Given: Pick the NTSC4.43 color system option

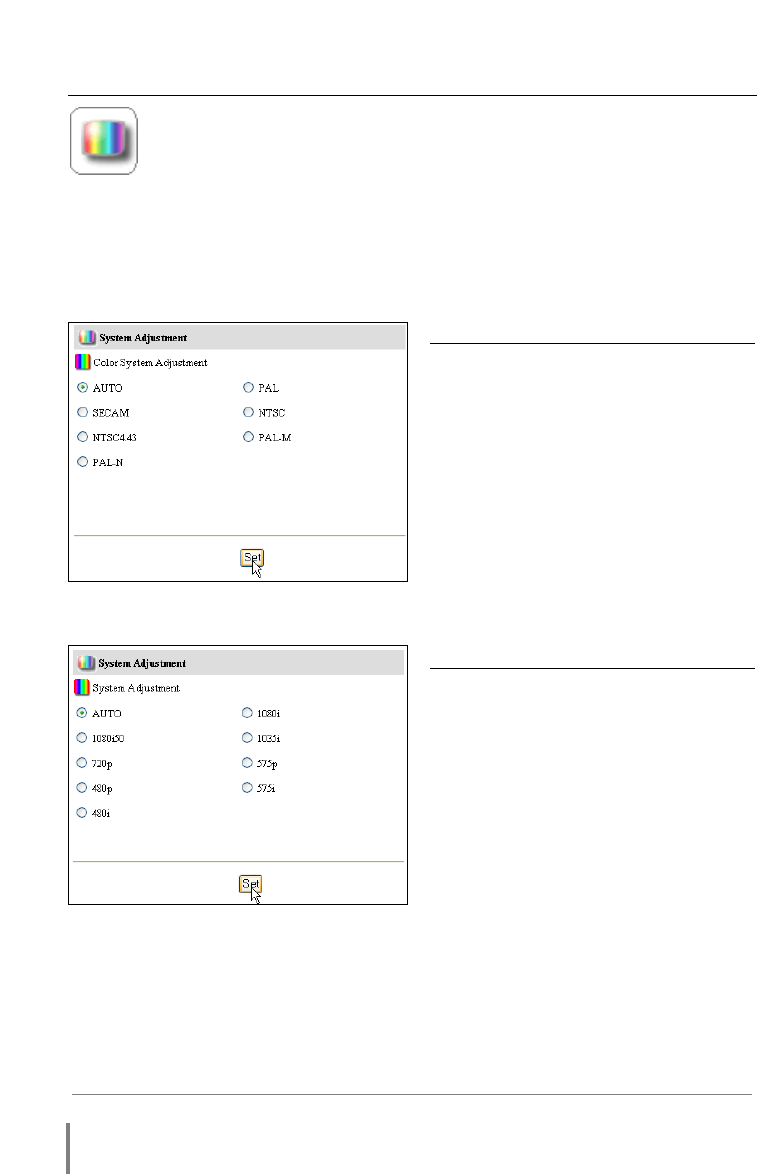Looking at the screenshot, I should click(x=83, y=437).
